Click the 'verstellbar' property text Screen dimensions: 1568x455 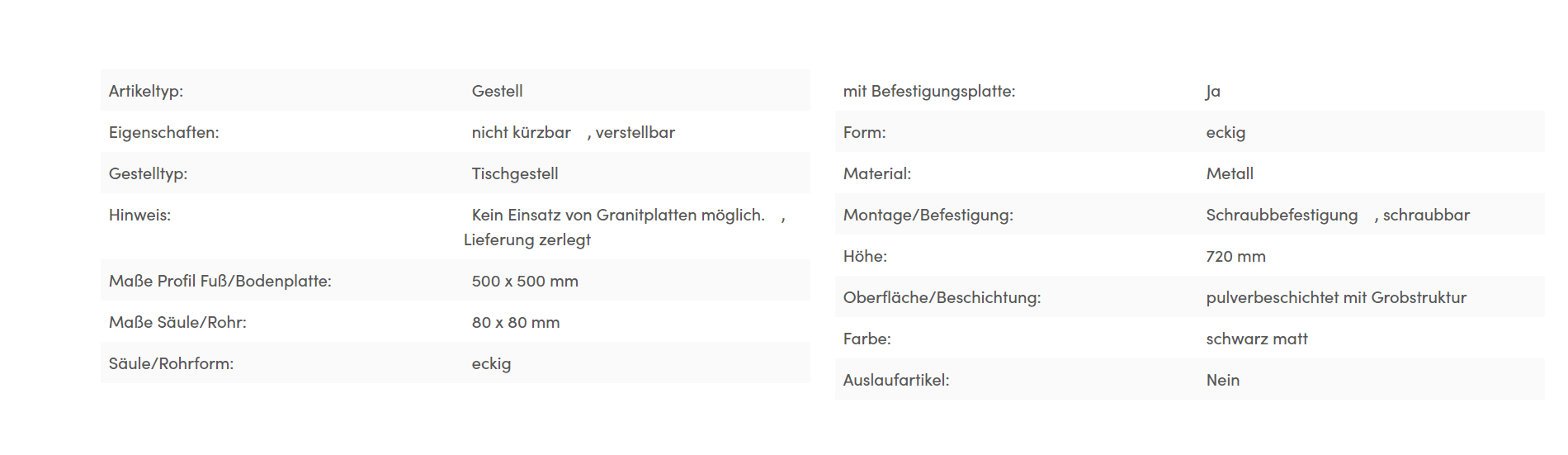point(635,132)
